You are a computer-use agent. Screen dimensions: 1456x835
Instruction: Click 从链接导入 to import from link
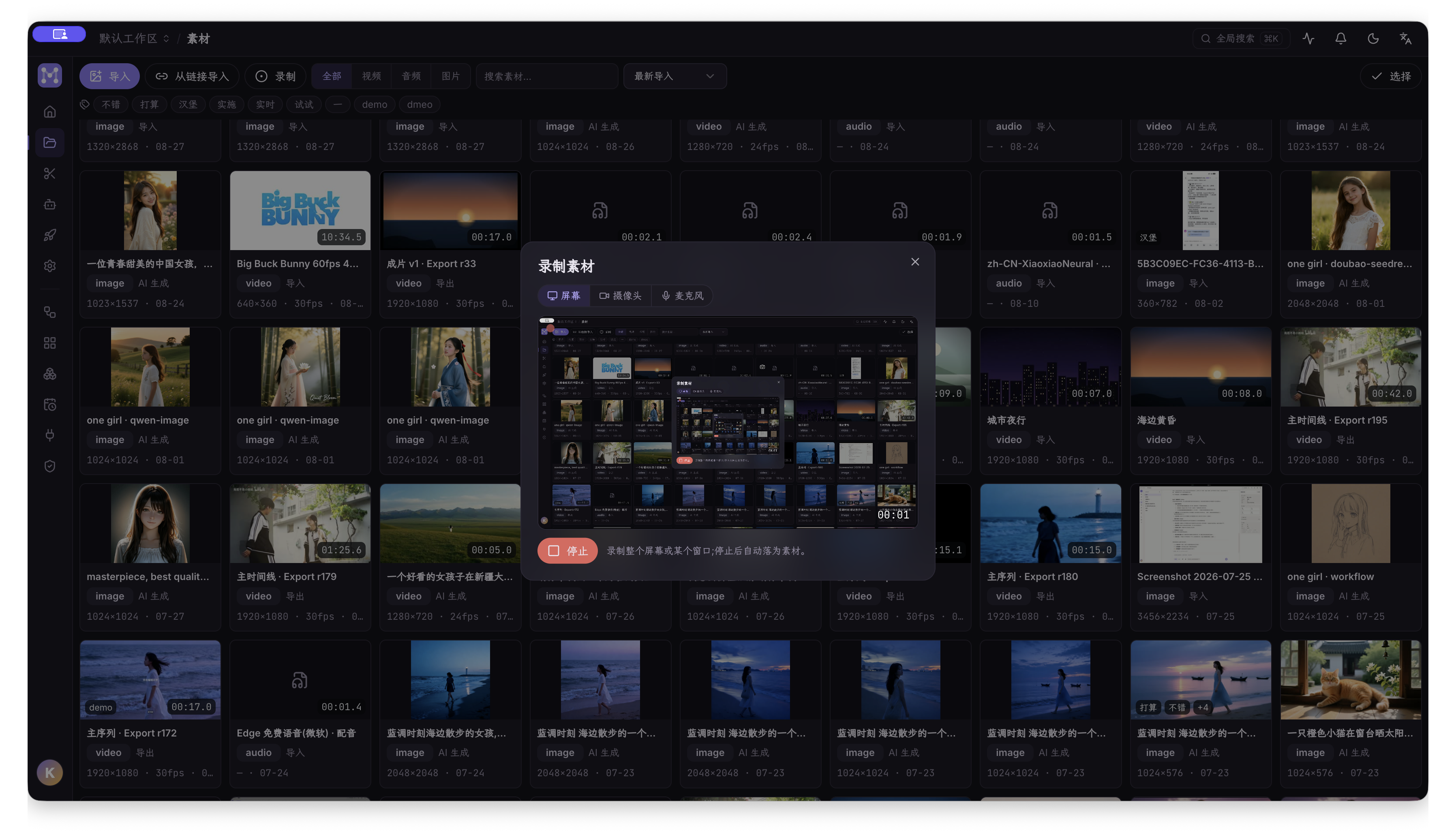[x=192, y=76]
